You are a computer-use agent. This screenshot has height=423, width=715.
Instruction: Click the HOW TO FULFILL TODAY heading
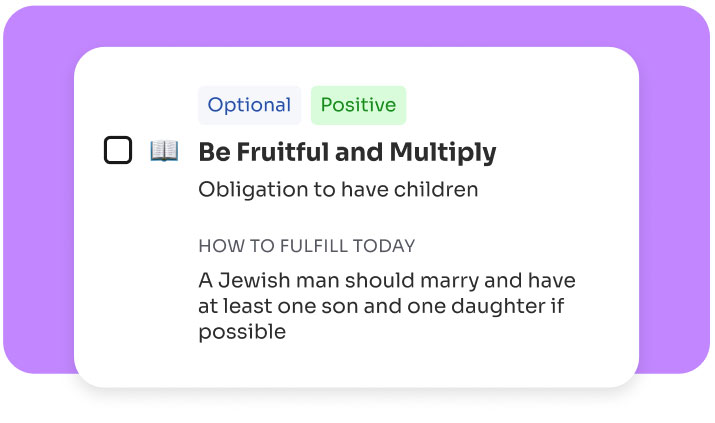point(306,246)
